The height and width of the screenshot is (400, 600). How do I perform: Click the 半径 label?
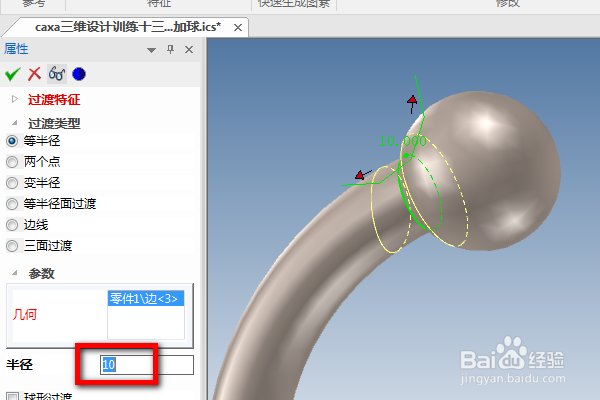(20, 364)
